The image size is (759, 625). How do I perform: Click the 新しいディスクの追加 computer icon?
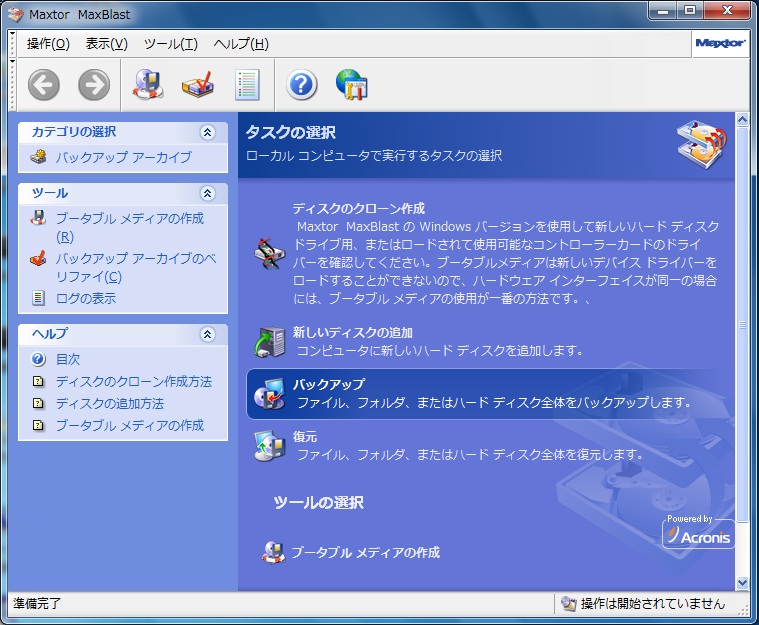click(270, 342)
